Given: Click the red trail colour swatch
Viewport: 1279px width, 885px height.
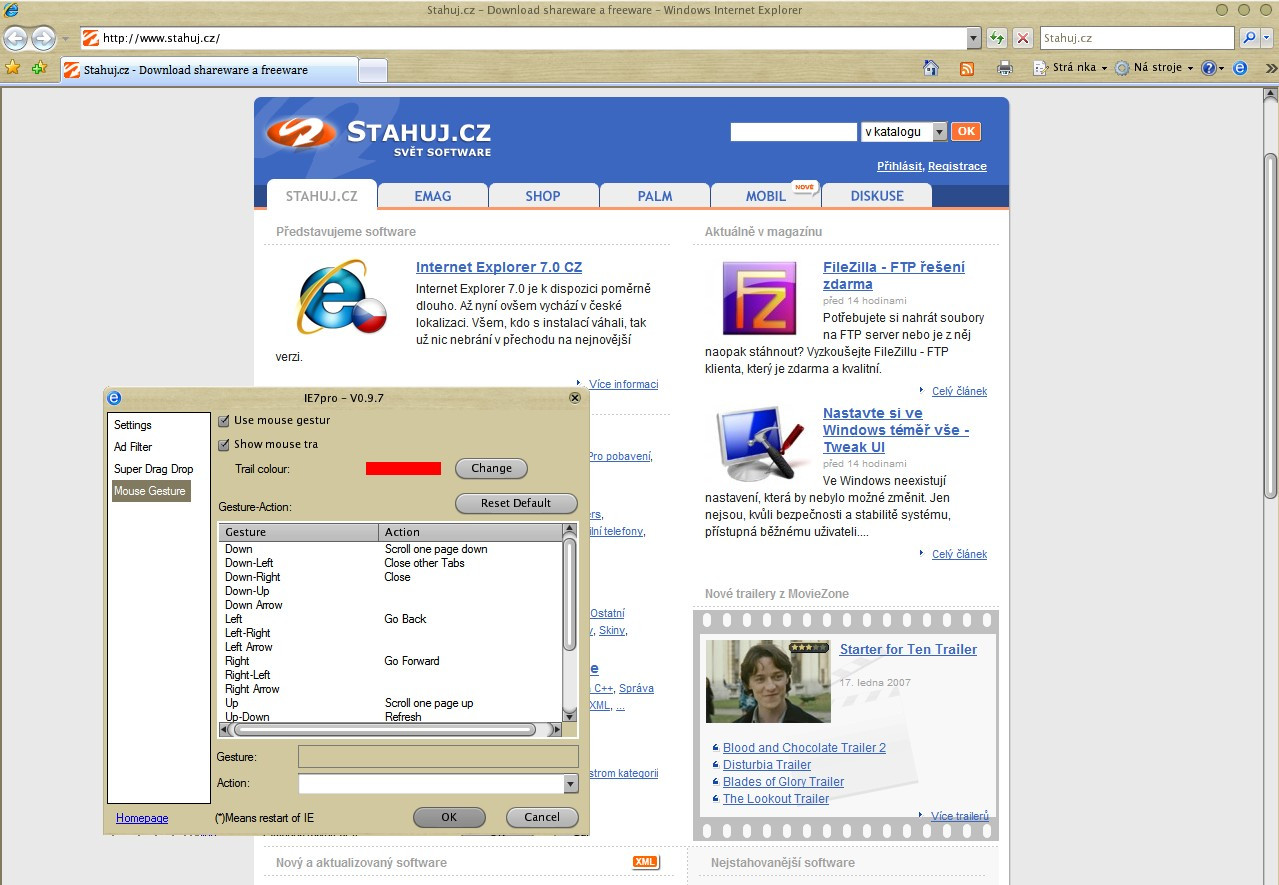Looking at the screenshot, I should click(x=403, y=468).
